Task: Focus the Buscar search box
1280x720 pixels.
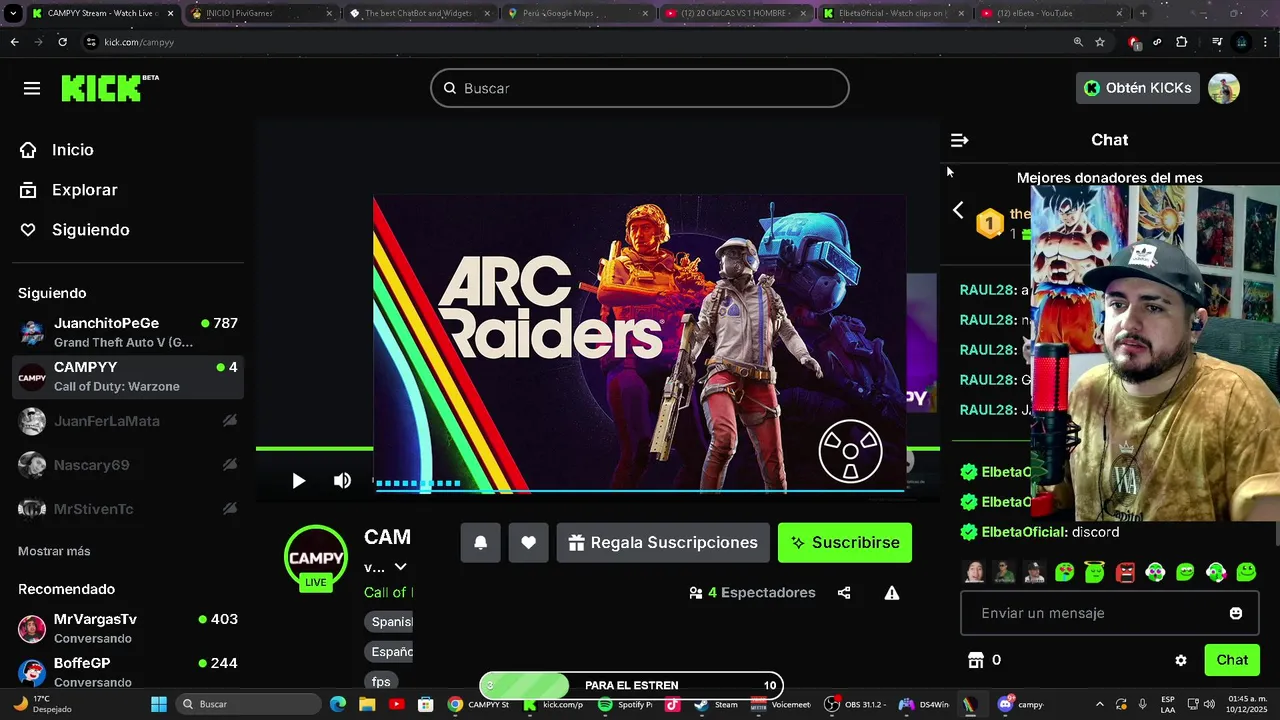Action: click(x=640, y=88)
